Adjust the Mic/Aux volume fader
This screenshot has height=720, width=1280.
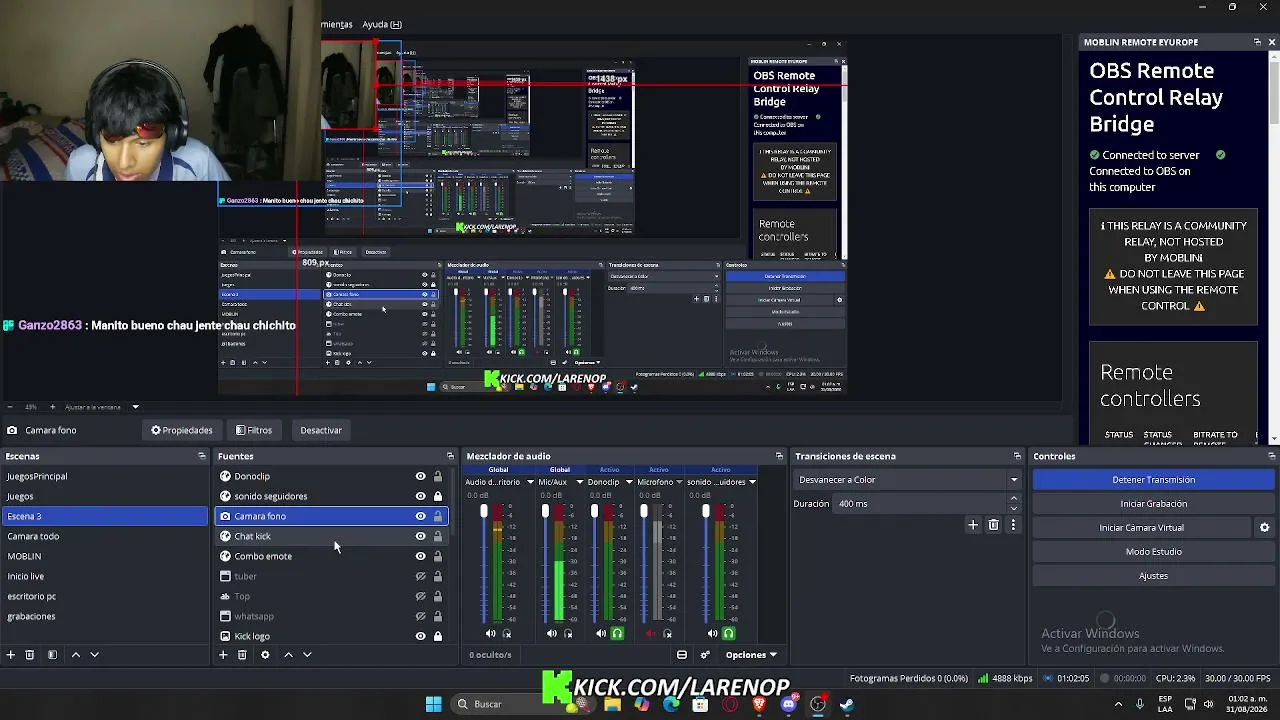tap(546, 513)
